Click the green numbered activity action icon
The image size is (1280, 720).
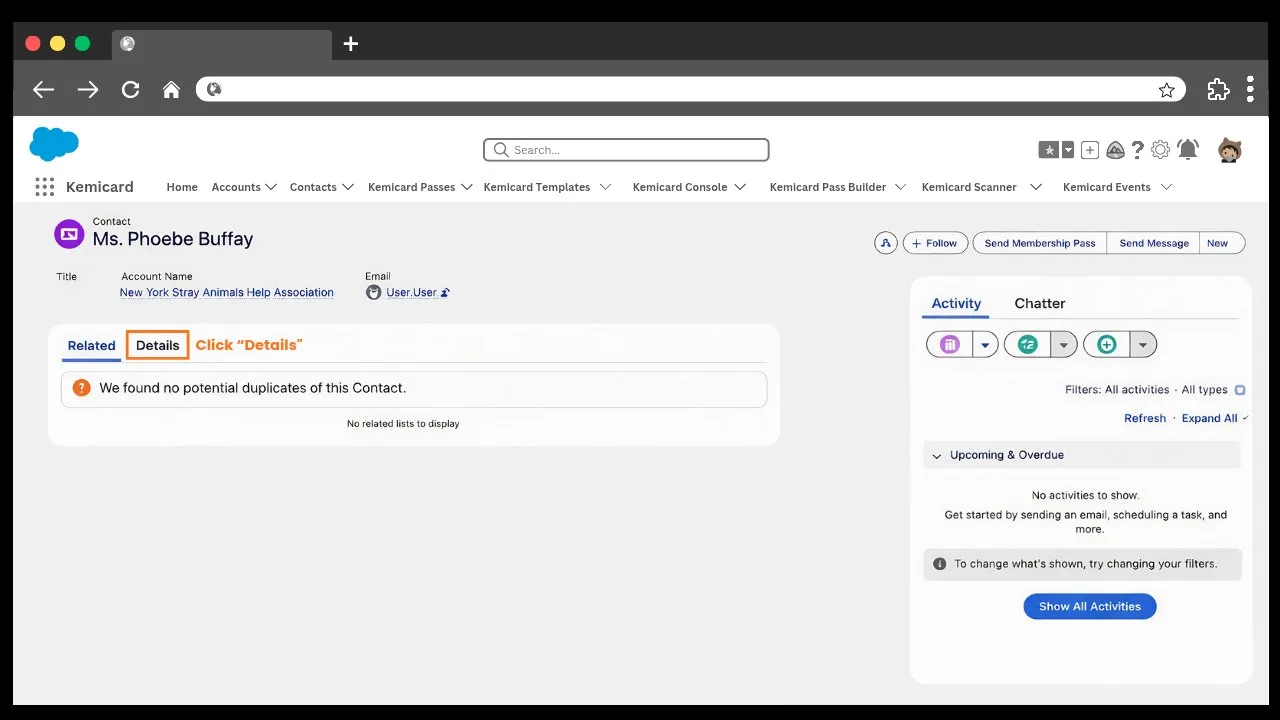[1027, 344]
